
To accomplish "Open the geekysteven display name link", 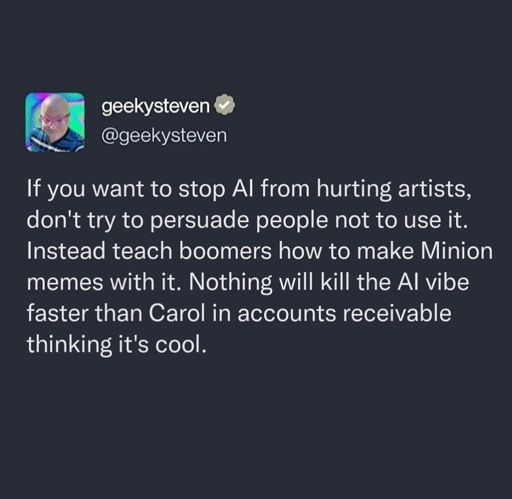I will point(156,107).
